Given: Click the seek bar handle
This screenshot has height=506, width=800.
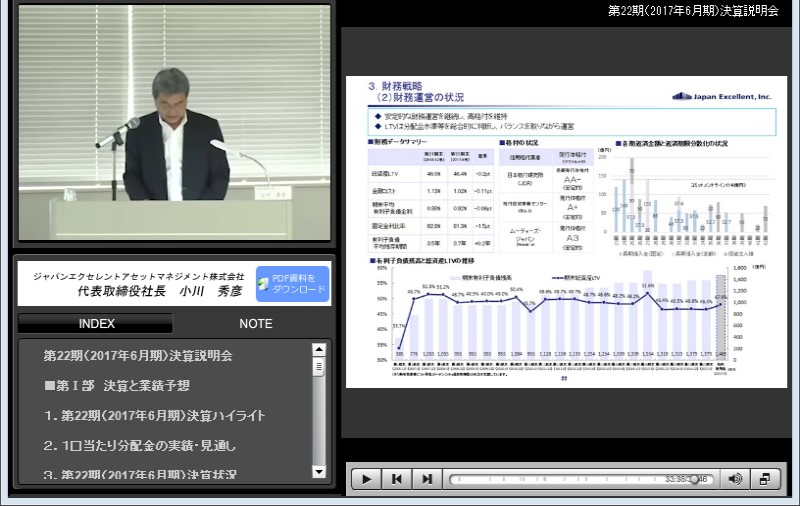Looking at the screenshot, I should click(693, 479).
